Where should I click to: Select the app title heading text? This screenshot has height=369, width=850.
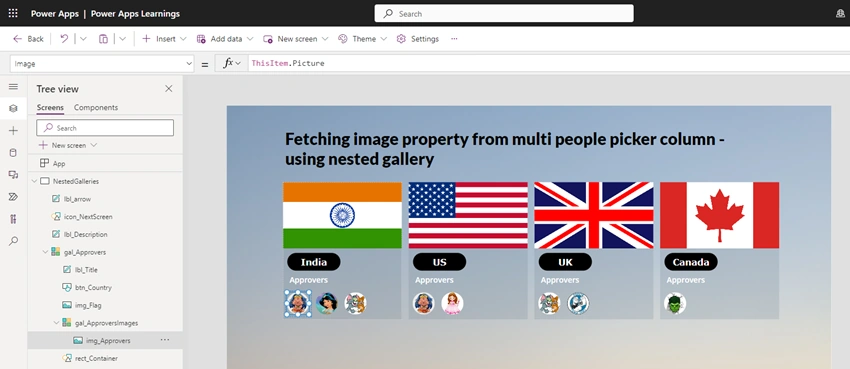[505, 149]
